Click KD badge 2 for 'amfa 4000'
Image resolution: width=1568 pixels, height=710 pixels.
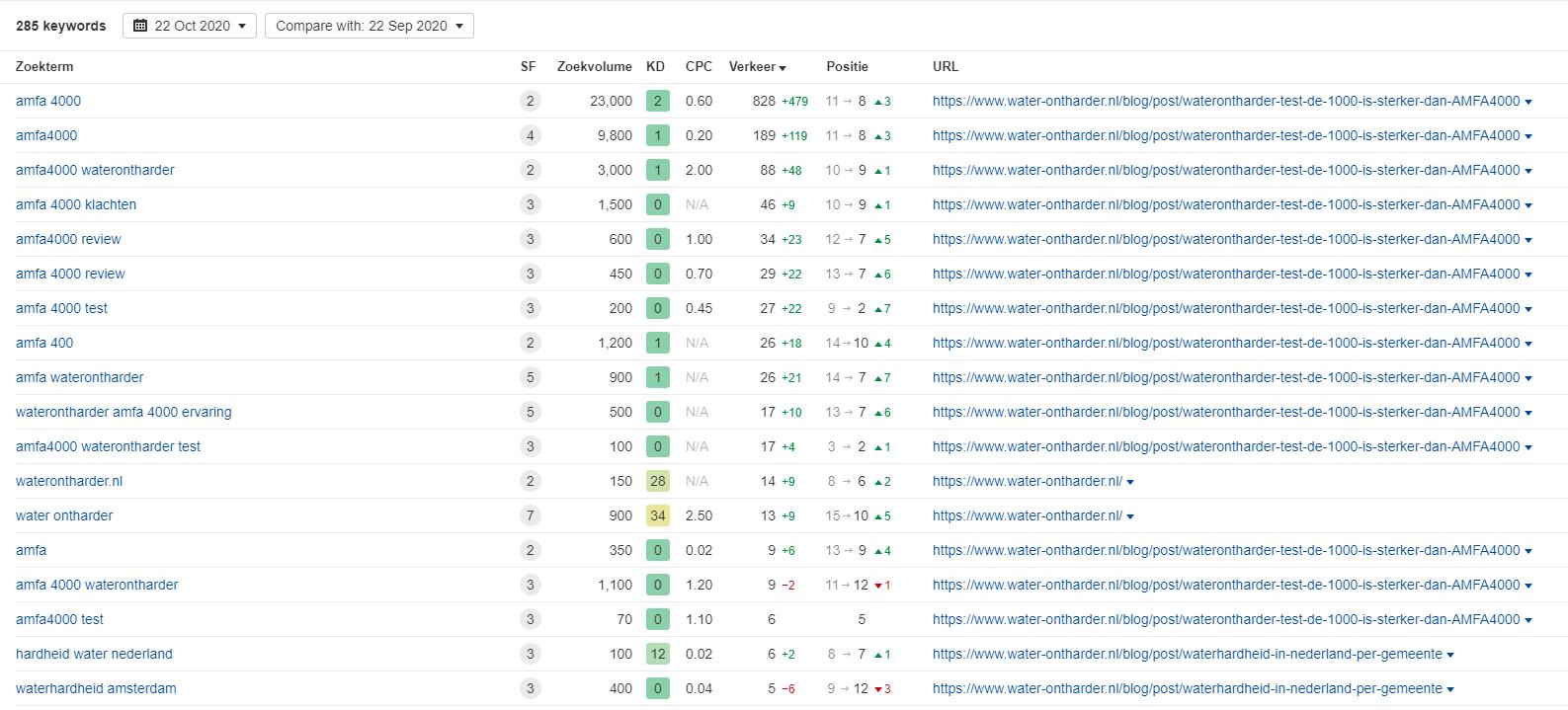(658, 101)
